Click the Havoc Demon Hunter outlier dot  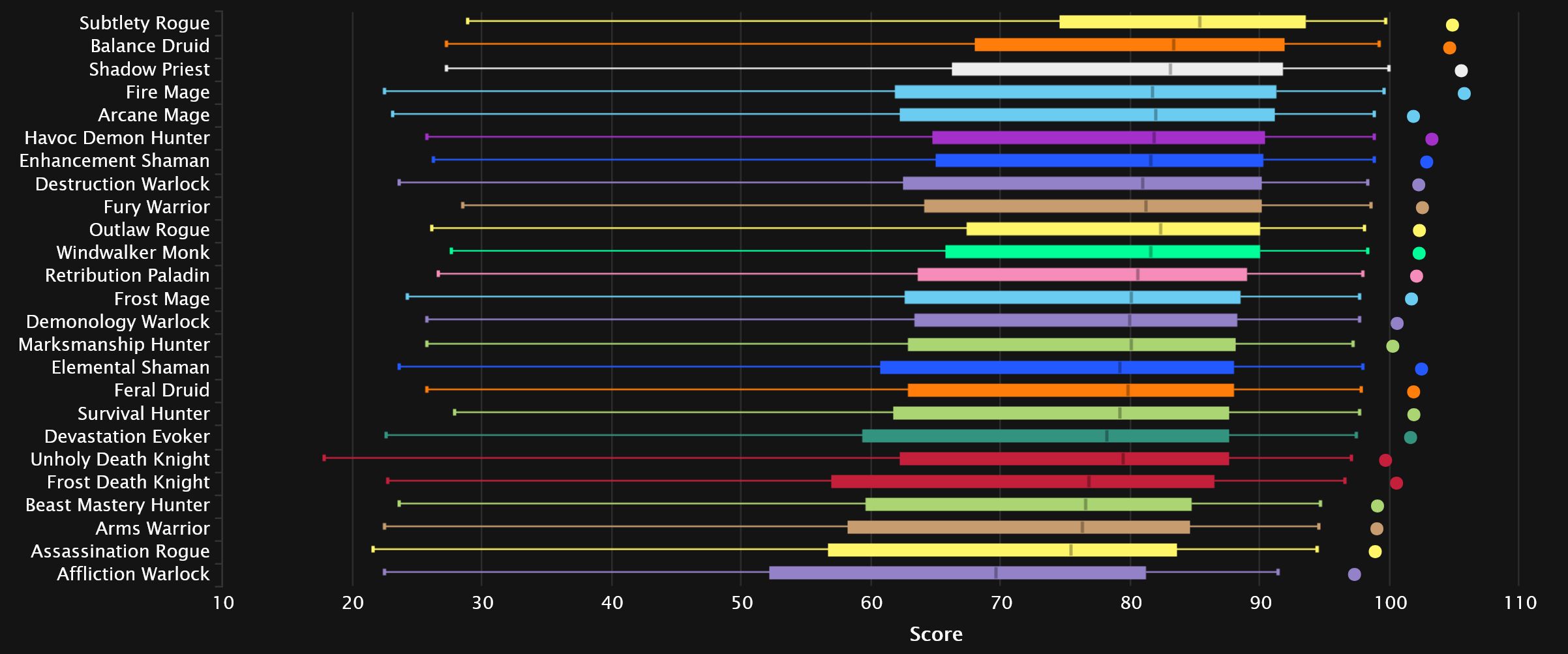pos(1432,139)
